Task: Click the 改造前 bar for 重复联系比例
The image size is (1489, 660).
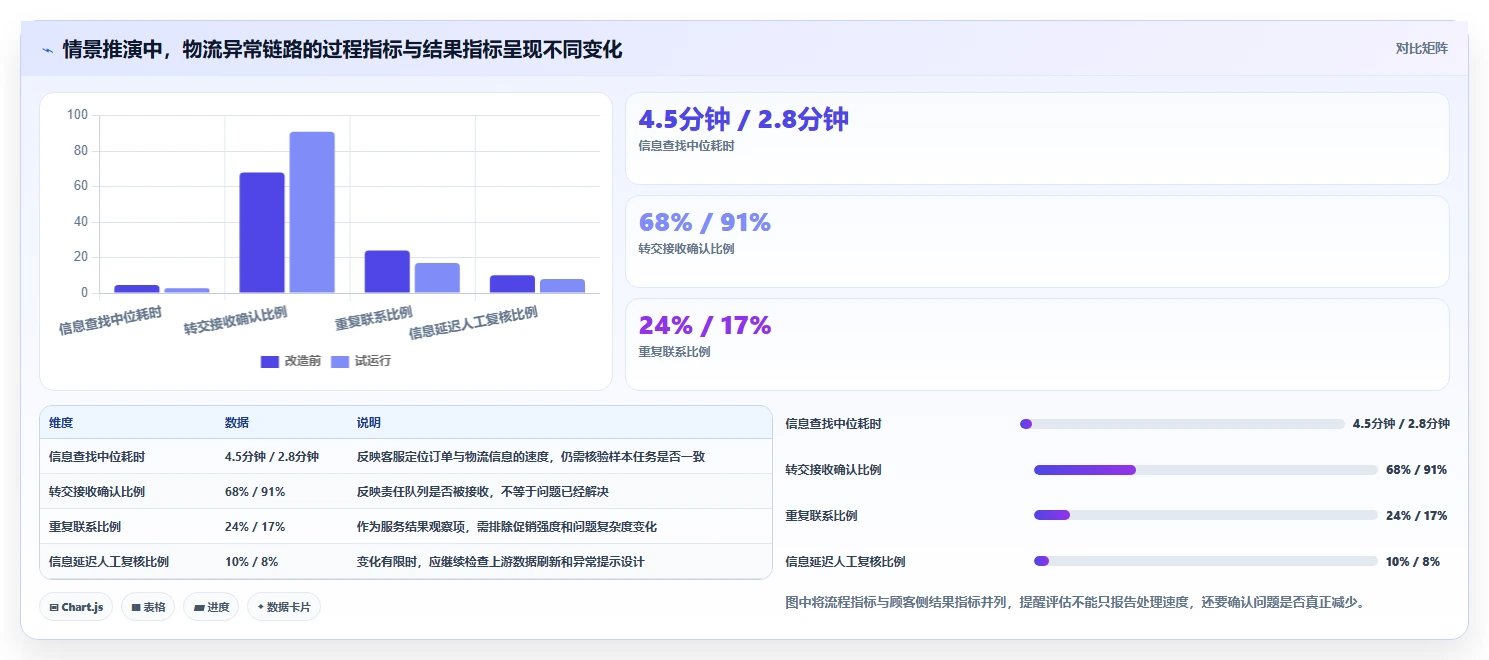Action: [x=387, y=272]
